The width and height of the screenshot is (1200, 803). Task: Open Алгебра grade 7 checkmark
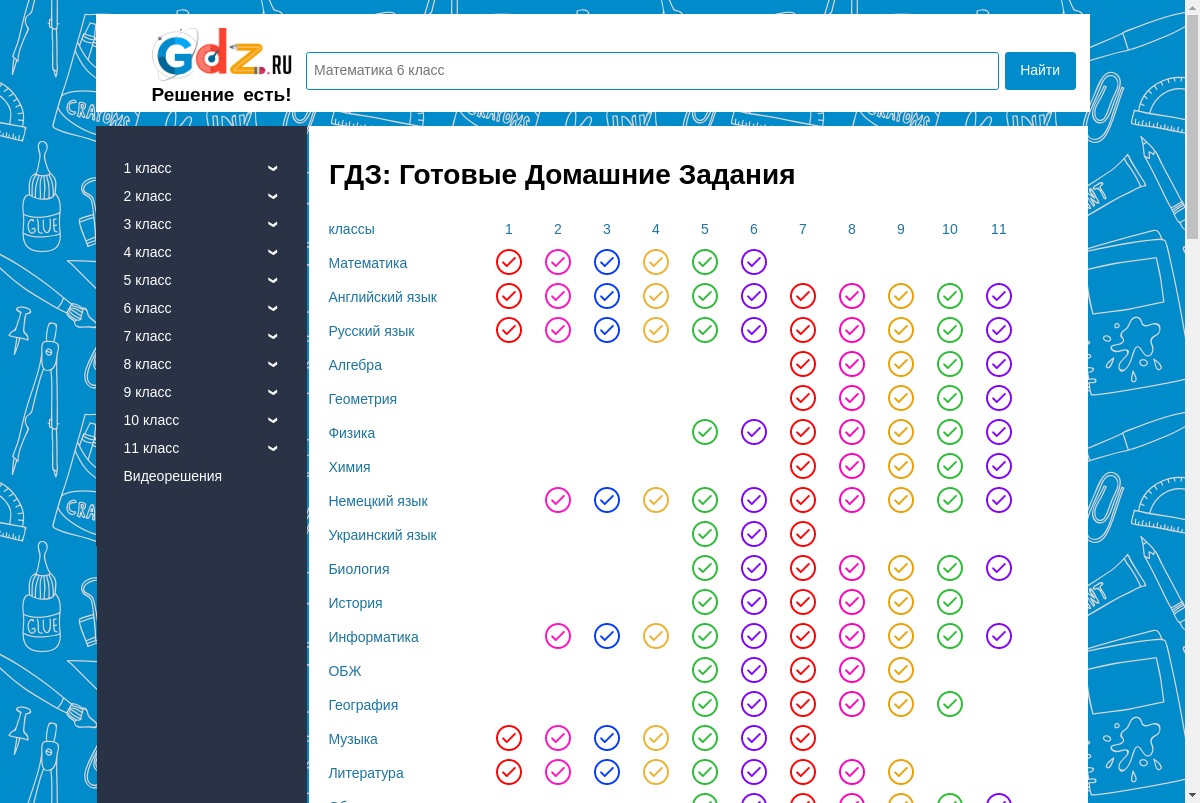click(x=803, y=365)
